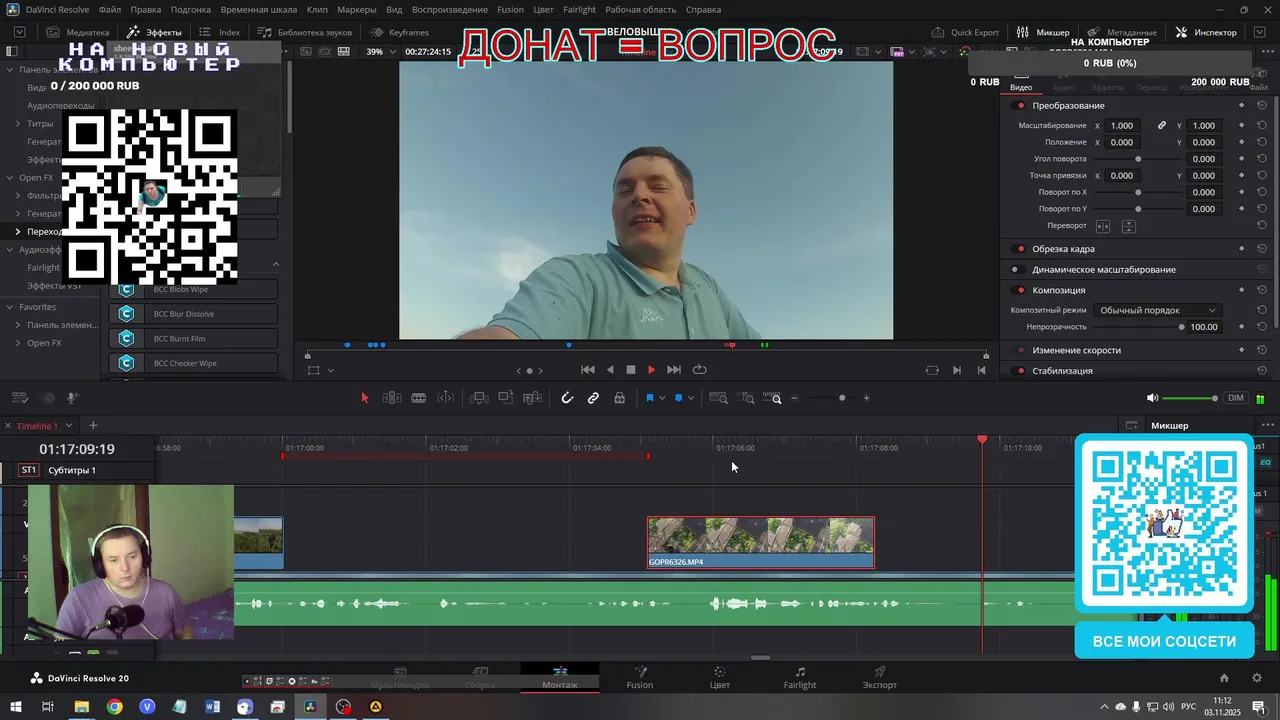Open the Fusion menu in menu bar
The width and height of the screenshot is (1280, 720).
tap(510, 10)
